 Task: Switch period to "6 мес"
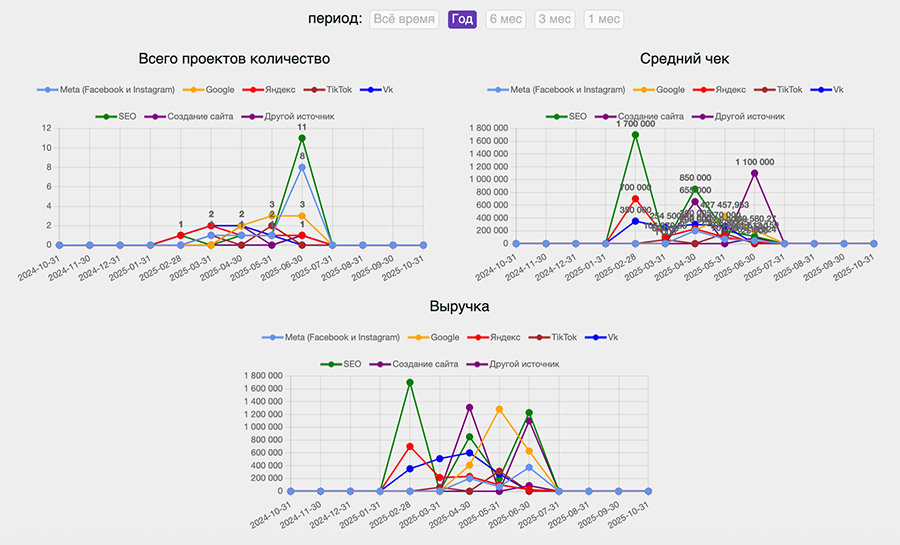coord(504,19)
